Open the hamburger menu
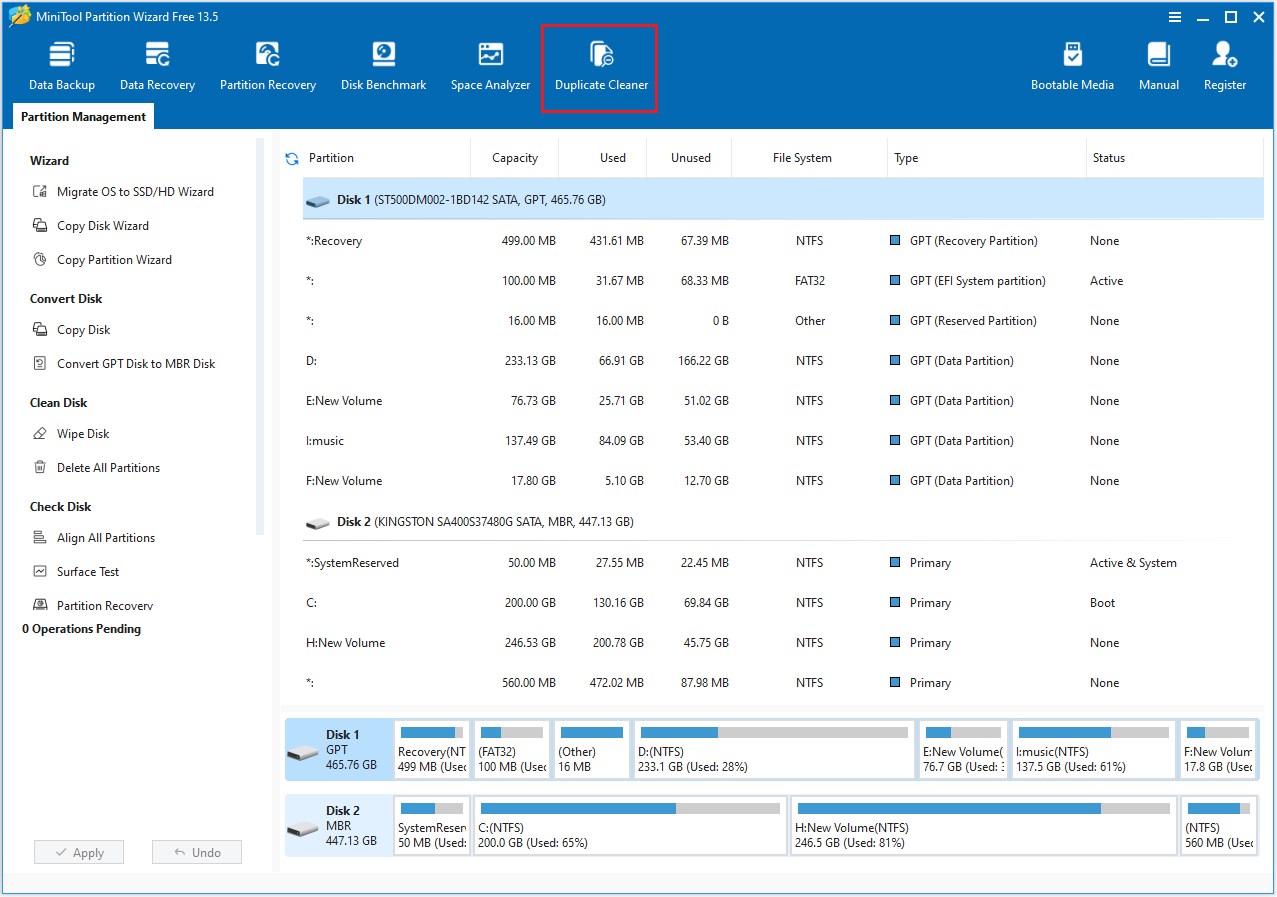This screenshot has width=1277, height=897. [x=1174, y=16]
